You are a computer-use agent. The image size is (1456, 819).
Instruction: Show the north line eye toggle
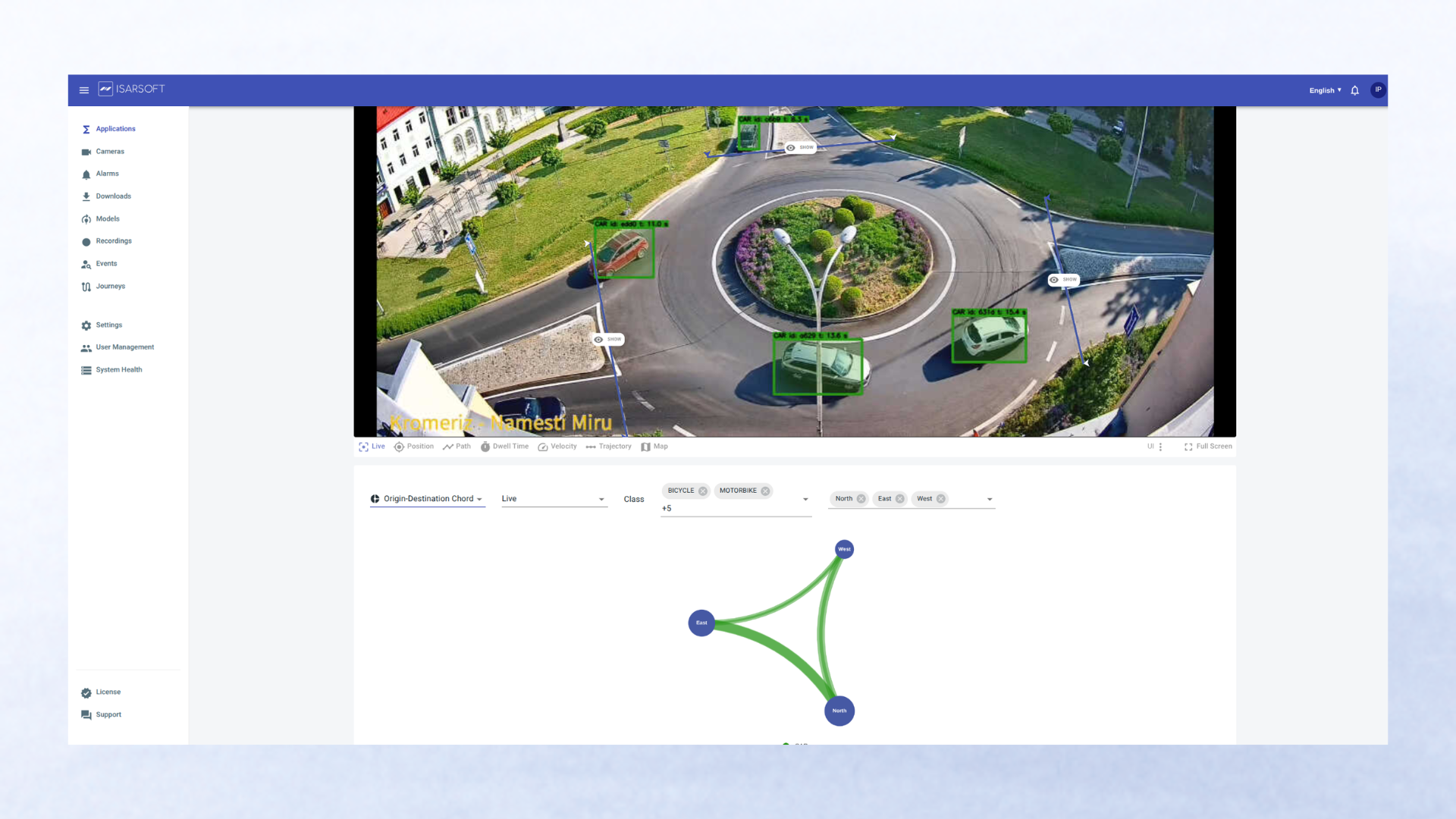click(800, 148)
